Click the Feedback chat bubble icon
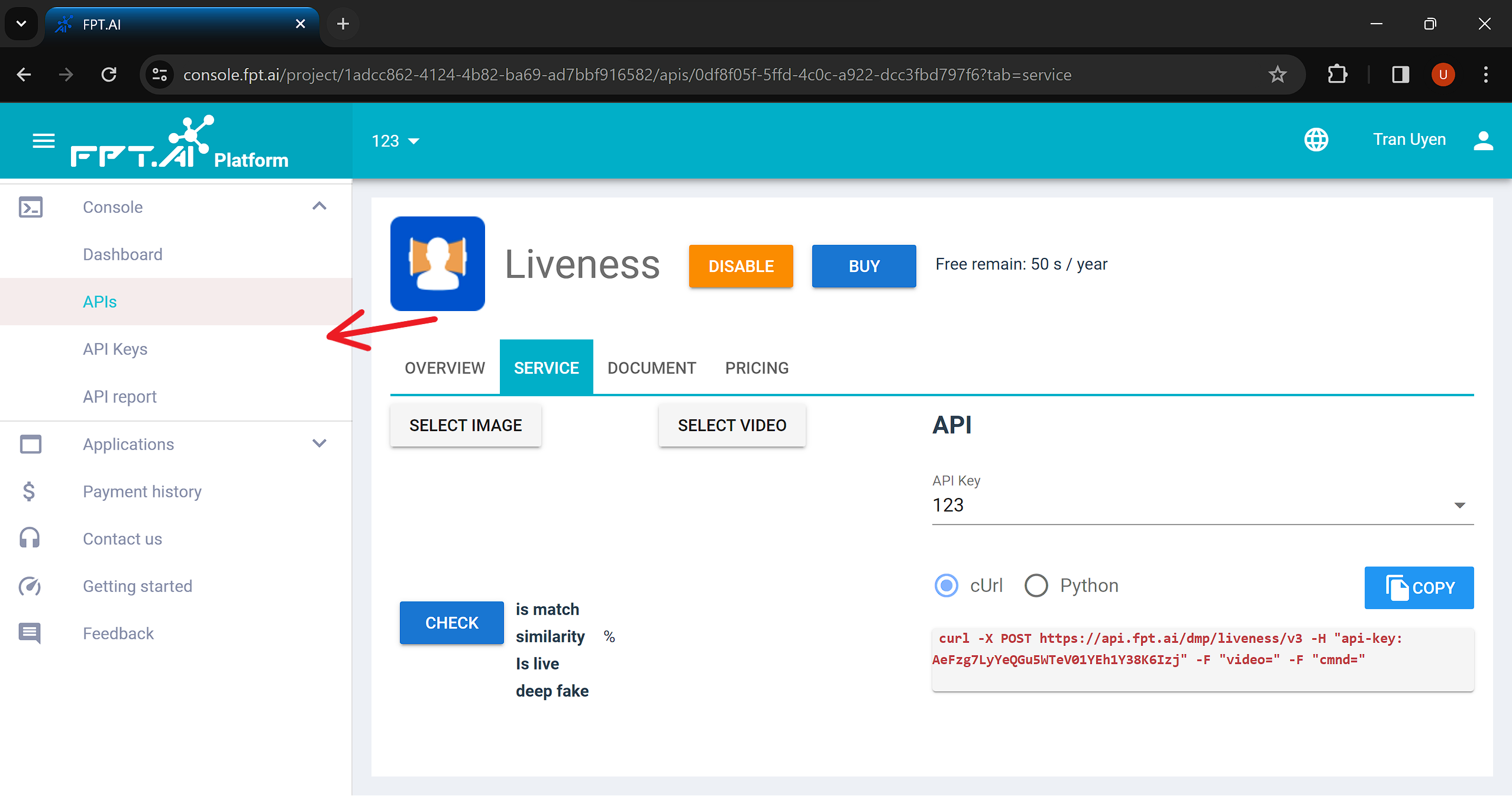 tap(30, 633)
